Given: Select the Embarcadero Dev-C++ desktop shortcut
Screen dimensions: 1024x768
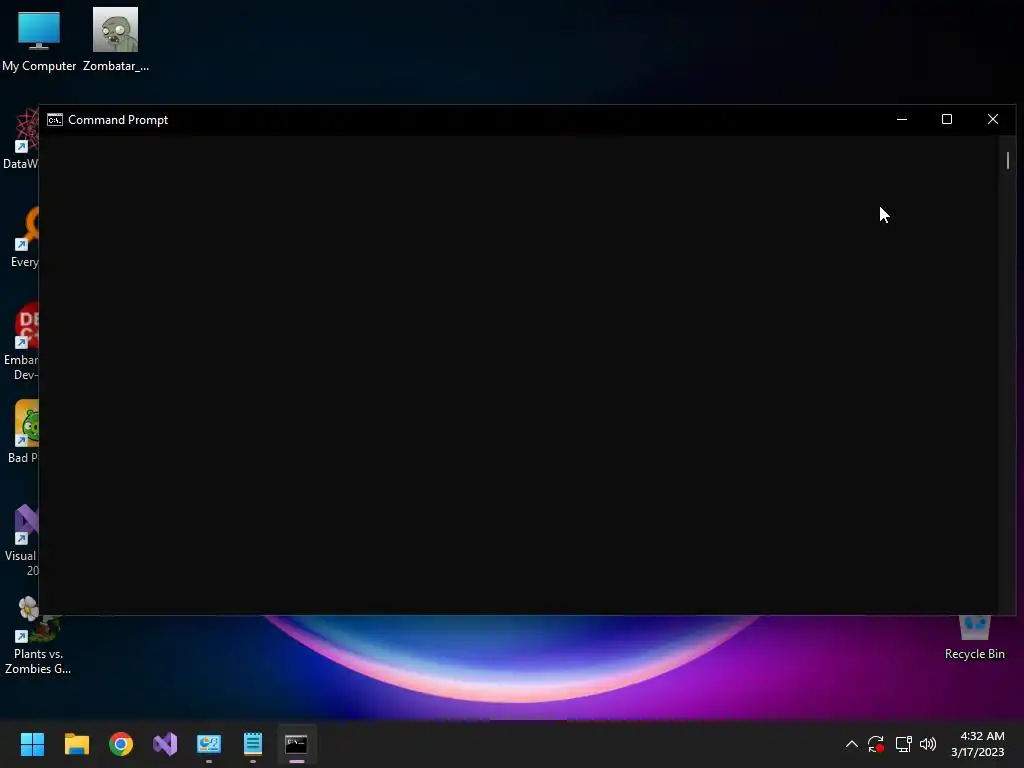Looking at the screenshot, I should pyautogui.click(x=24, y=341).
